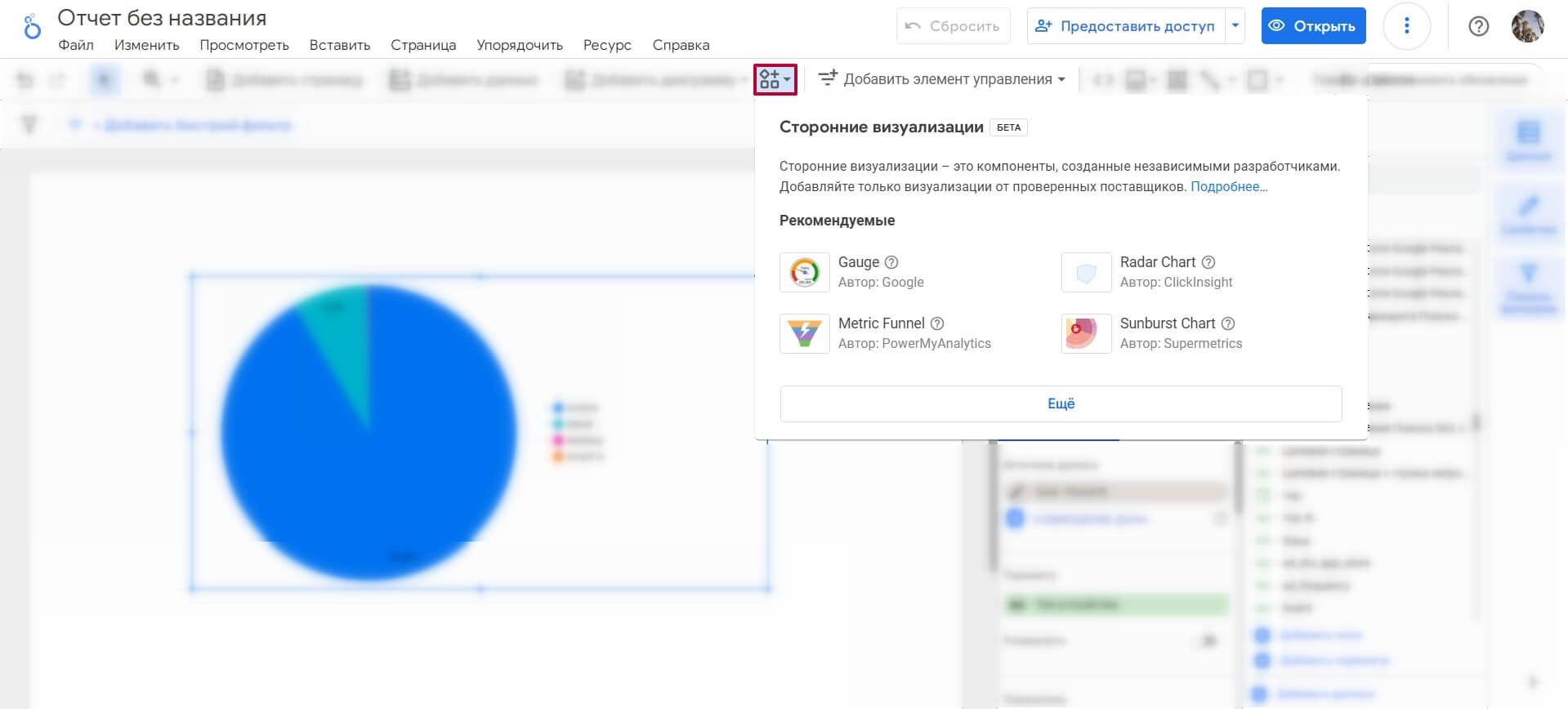Click the Gauge info question icon
This screenshot has height=709, width=1568.
[x=891, y=262]
